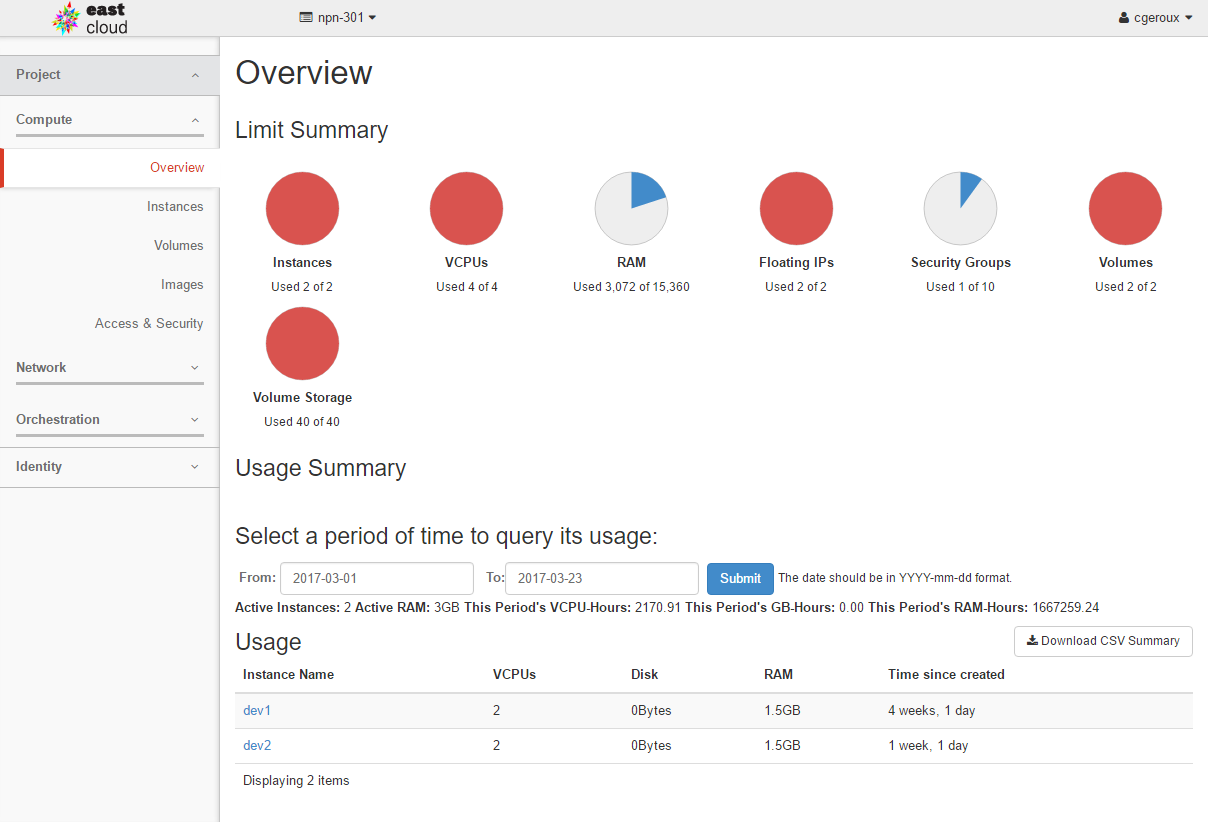Expand the Orchestration section
This screenshot has height=822, width=1208.
coord(110,420)
